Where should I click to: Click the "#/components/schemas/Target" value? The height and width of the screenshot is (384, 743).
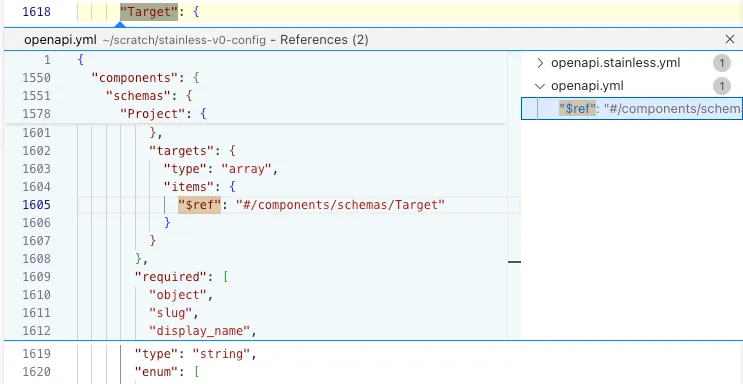(x=340, y=205)
